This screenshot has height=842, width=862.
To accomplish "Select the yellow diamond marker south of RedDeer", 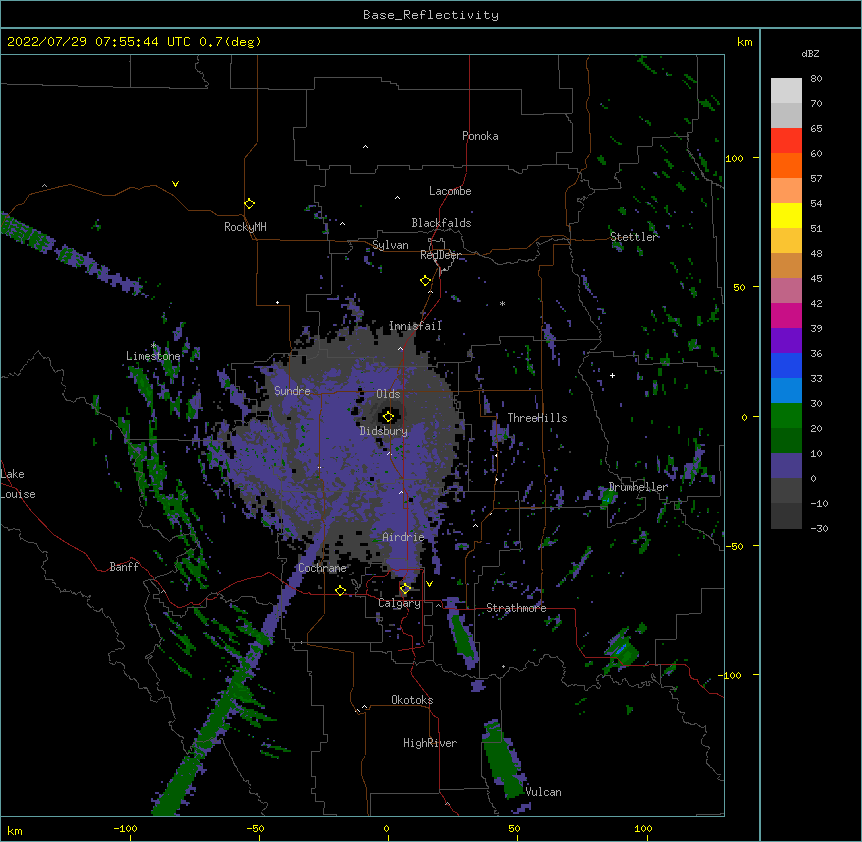I will pyautogui.click(x=426, y=281).
